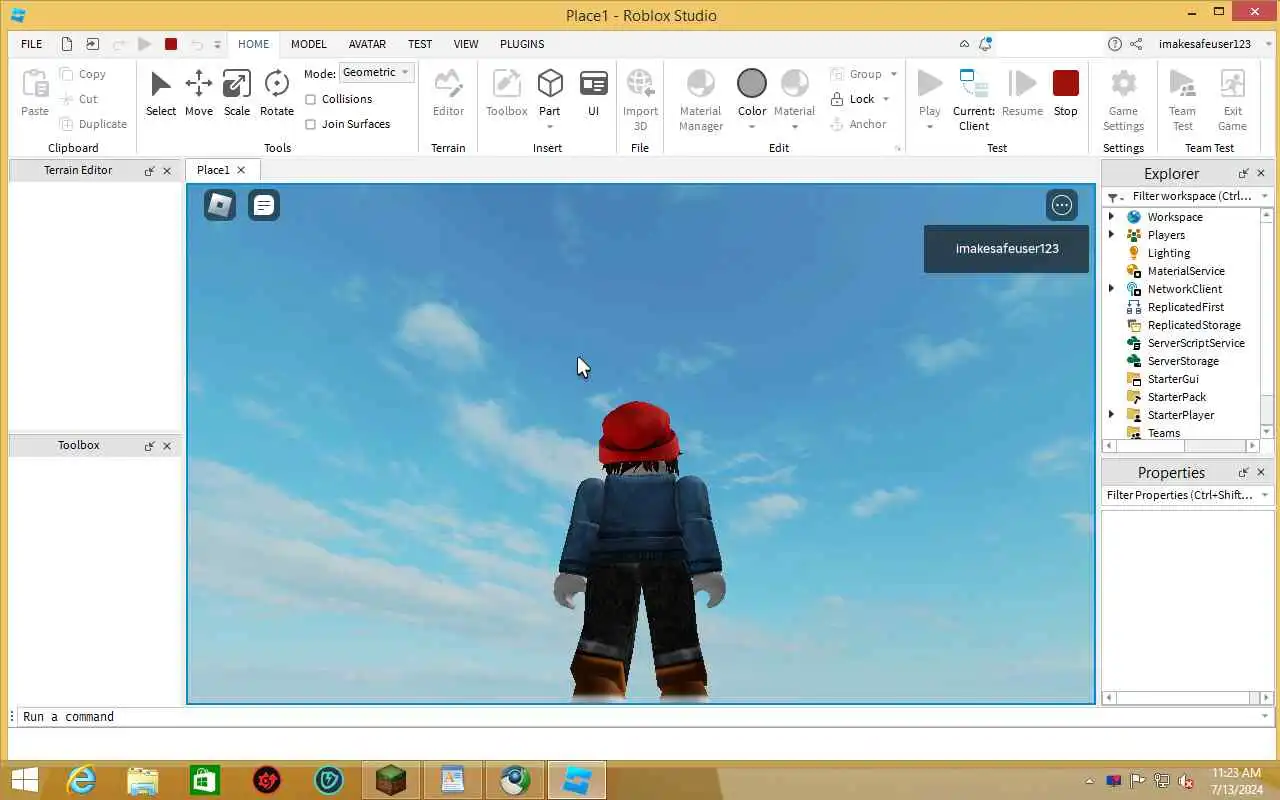Expand the Workspace tree node
Image resolution: width=1280 pixels, height=800 pixels.
pyautogui.click(x=1111, y=217)
